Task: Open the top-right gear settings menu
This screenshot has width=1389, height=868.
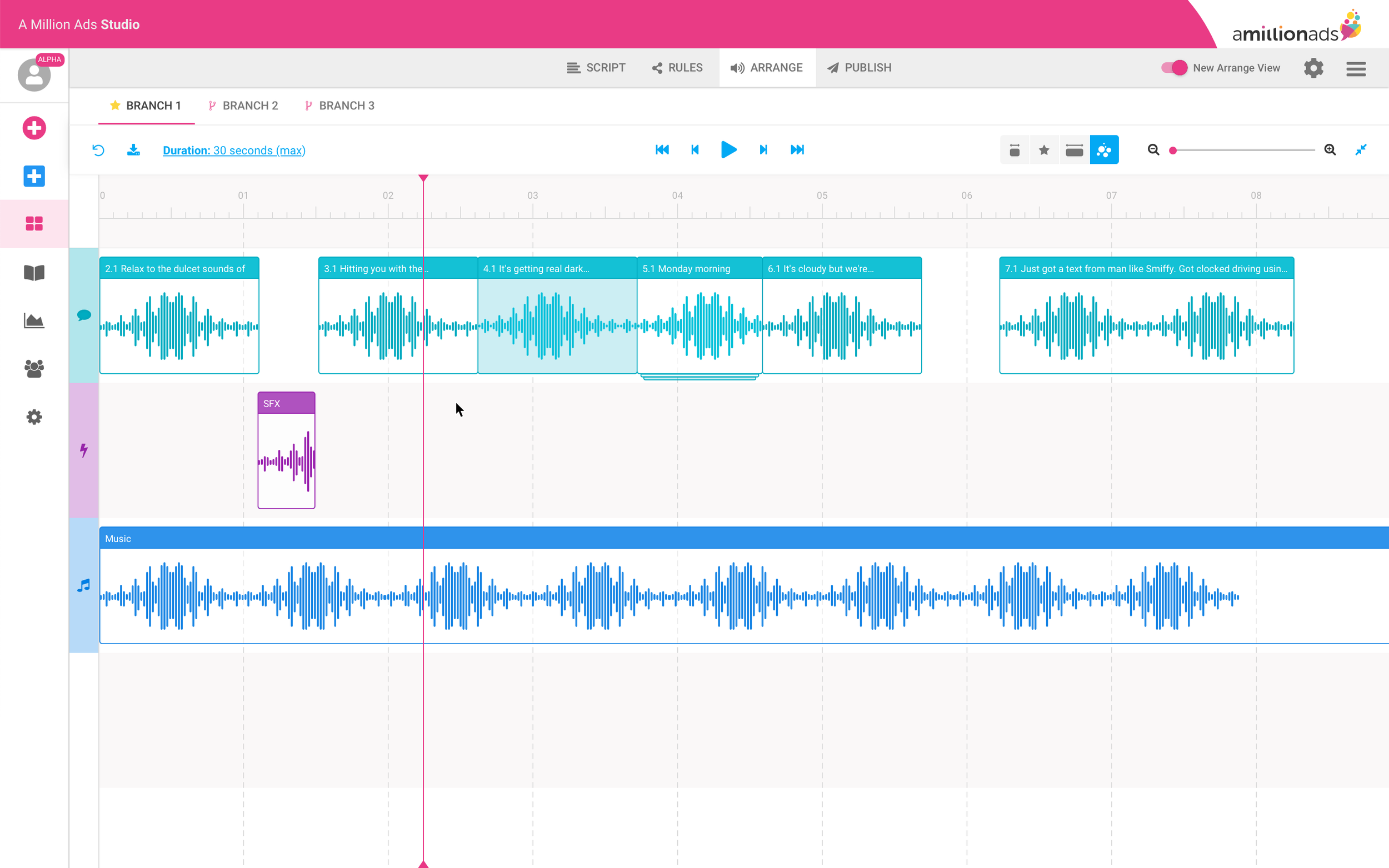Action: (x=1313, y=68)
